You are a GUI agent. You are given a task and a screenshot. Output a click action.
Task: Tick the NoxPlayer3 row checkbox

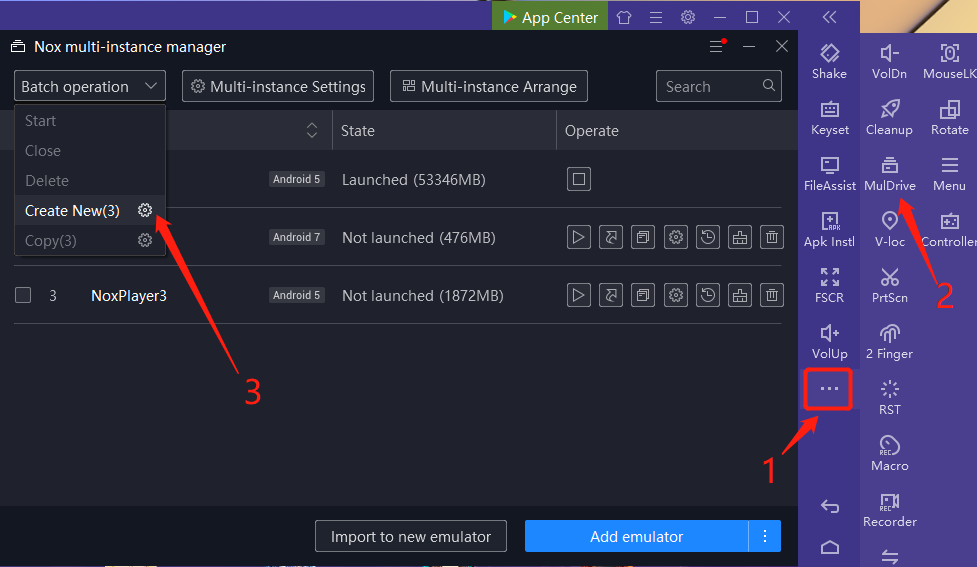(23, 295)
